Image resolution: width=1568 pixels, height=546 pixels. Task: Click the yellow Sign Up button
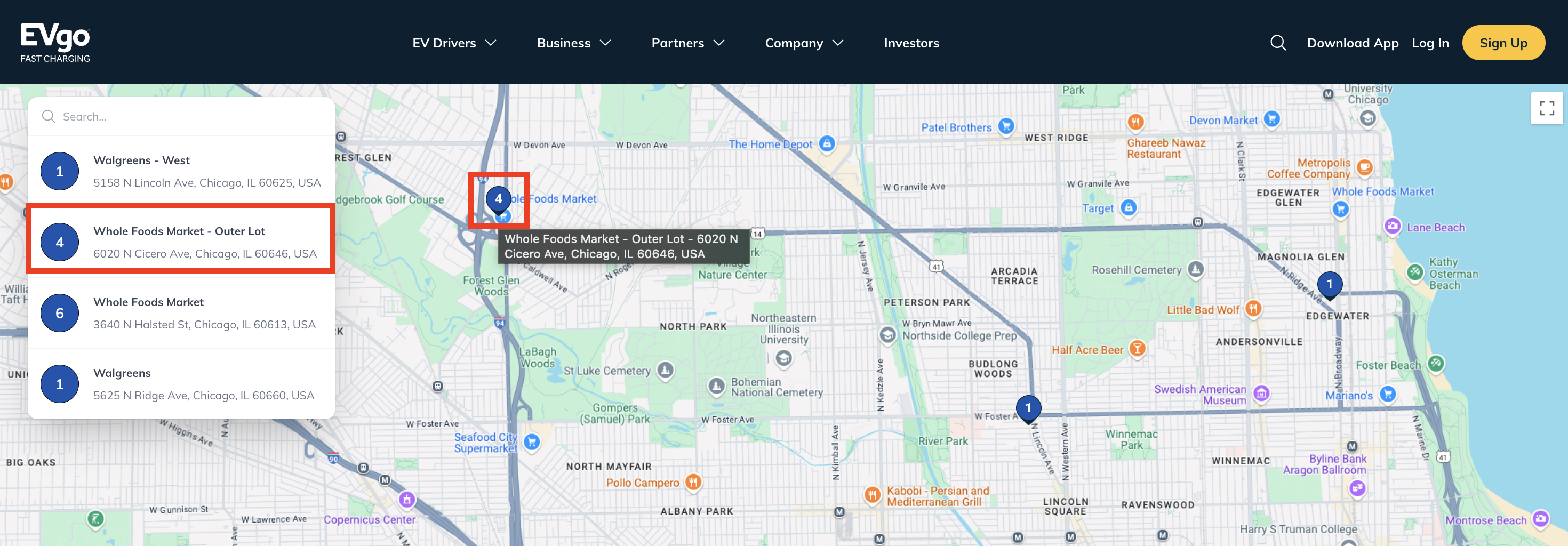click(1503, 43)
